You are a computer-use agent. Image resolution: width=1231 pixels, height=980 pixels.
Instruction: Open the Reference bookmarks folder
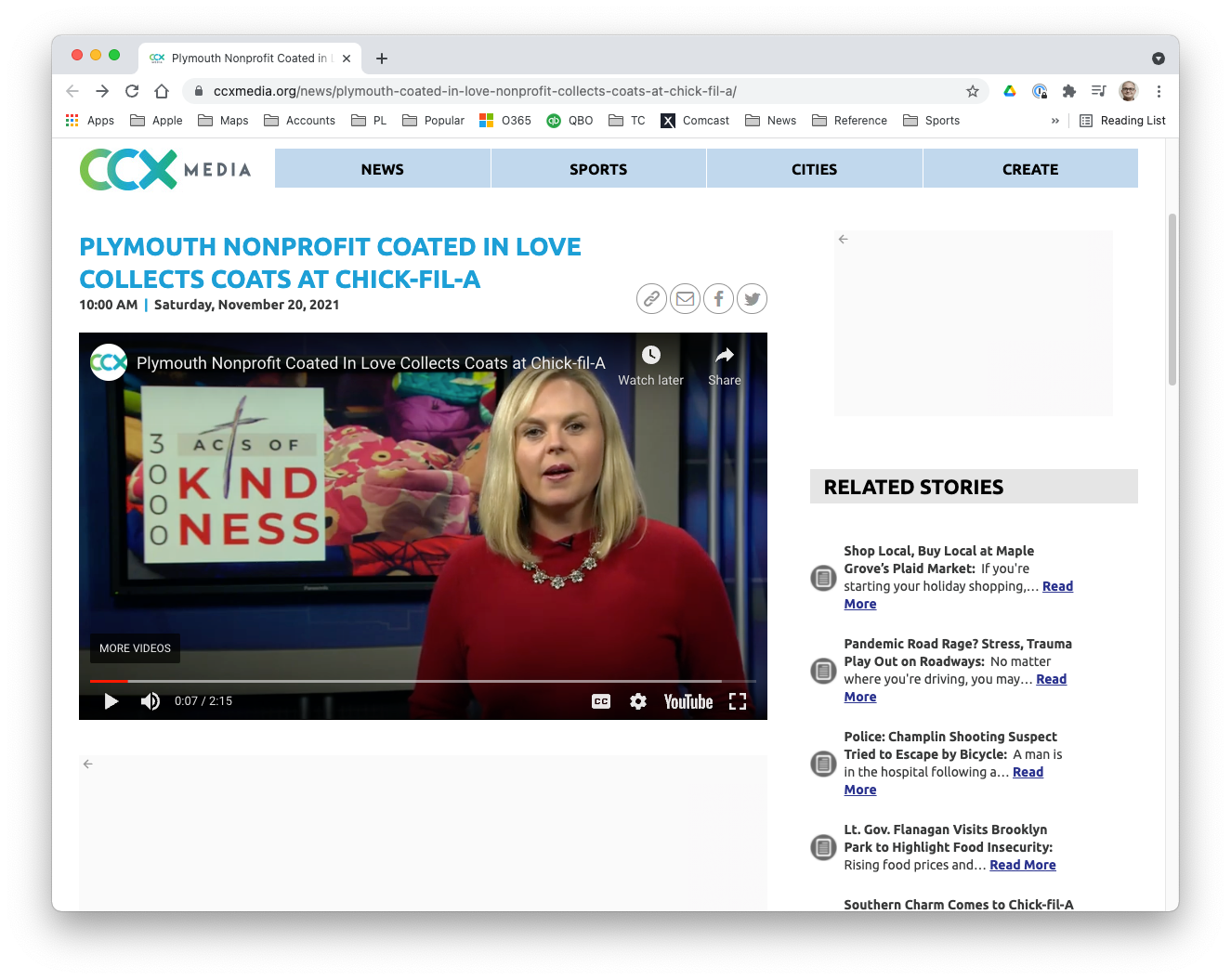point(849,121)
